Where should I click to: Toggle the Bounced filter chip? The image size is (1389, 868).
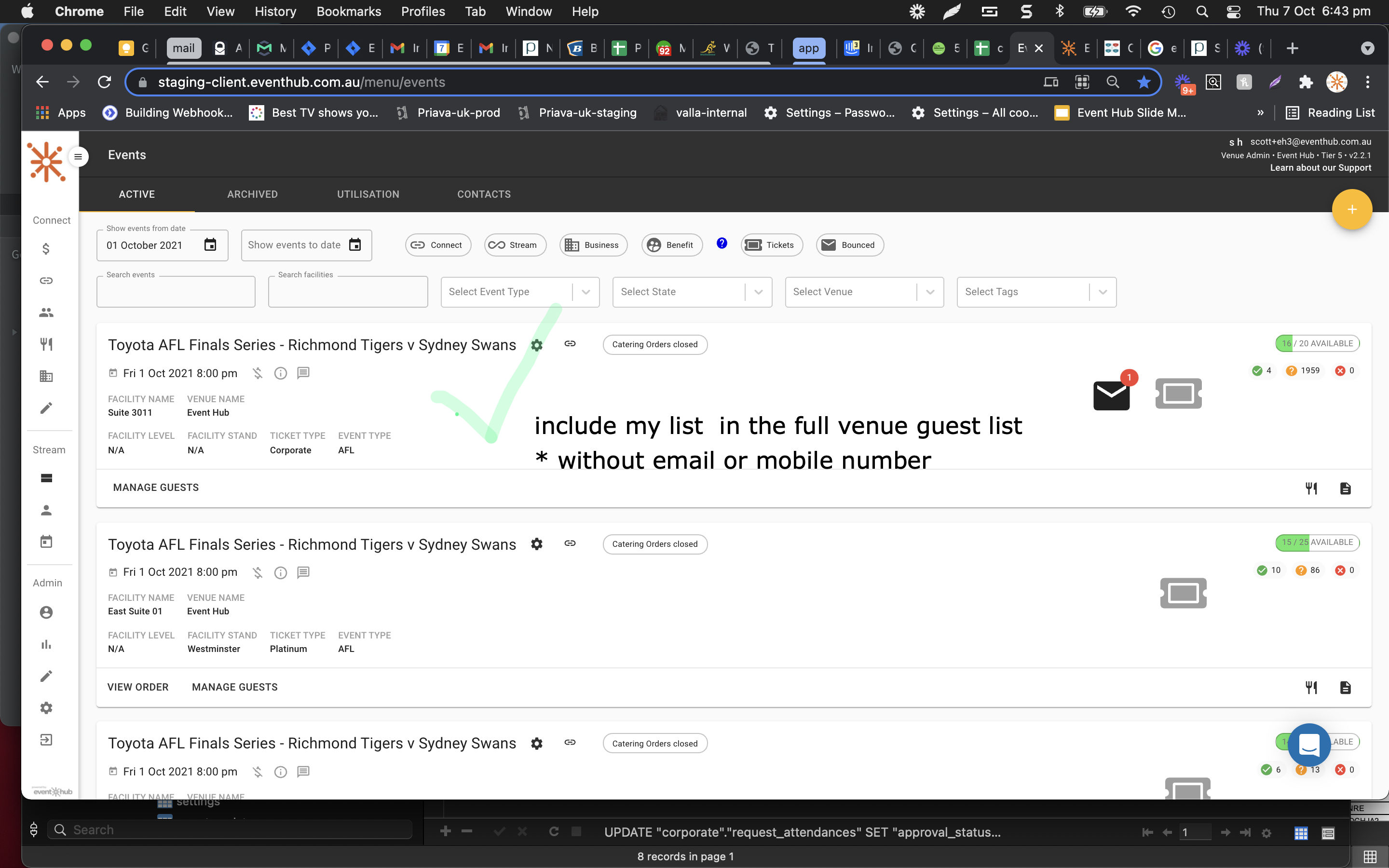[x=849, y=245]
